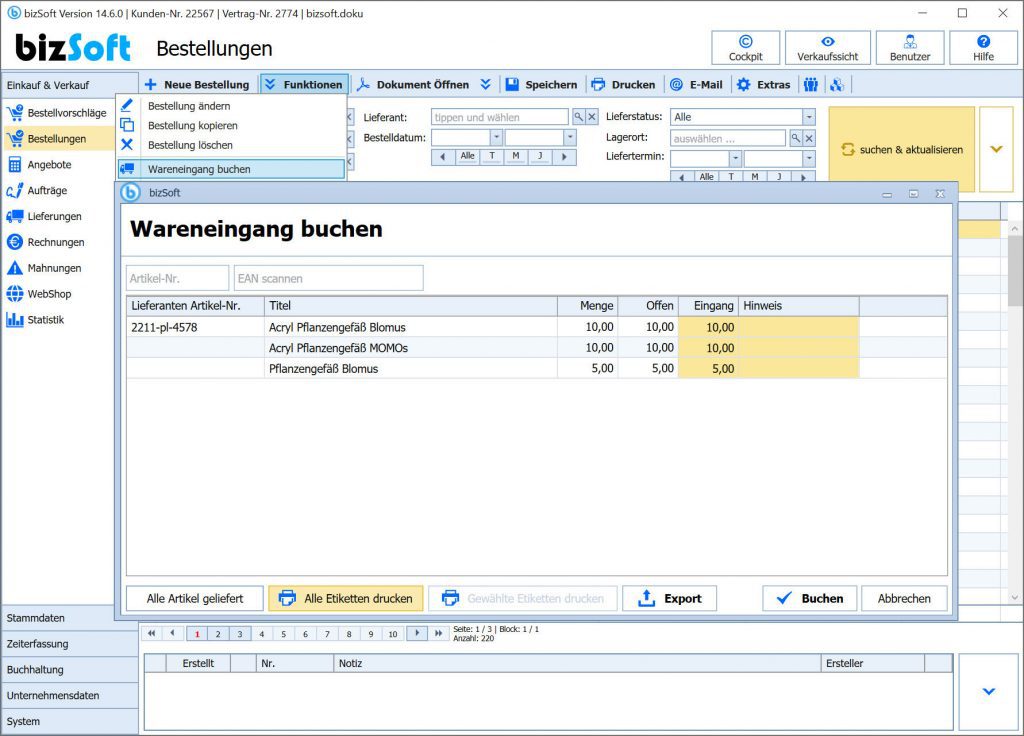Open Statistik in the sidebar
Image resolution: width=1024 pixels, height=736 pixels.
point(35,319)
